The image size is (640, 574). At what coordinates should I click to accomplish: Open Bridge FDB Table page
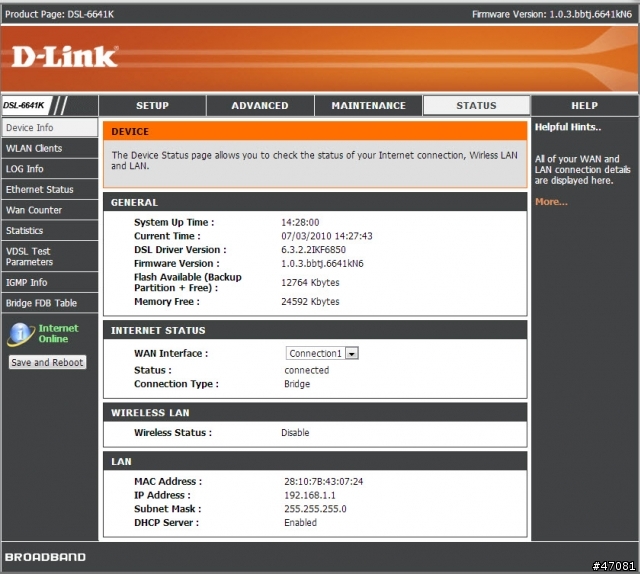49,303
